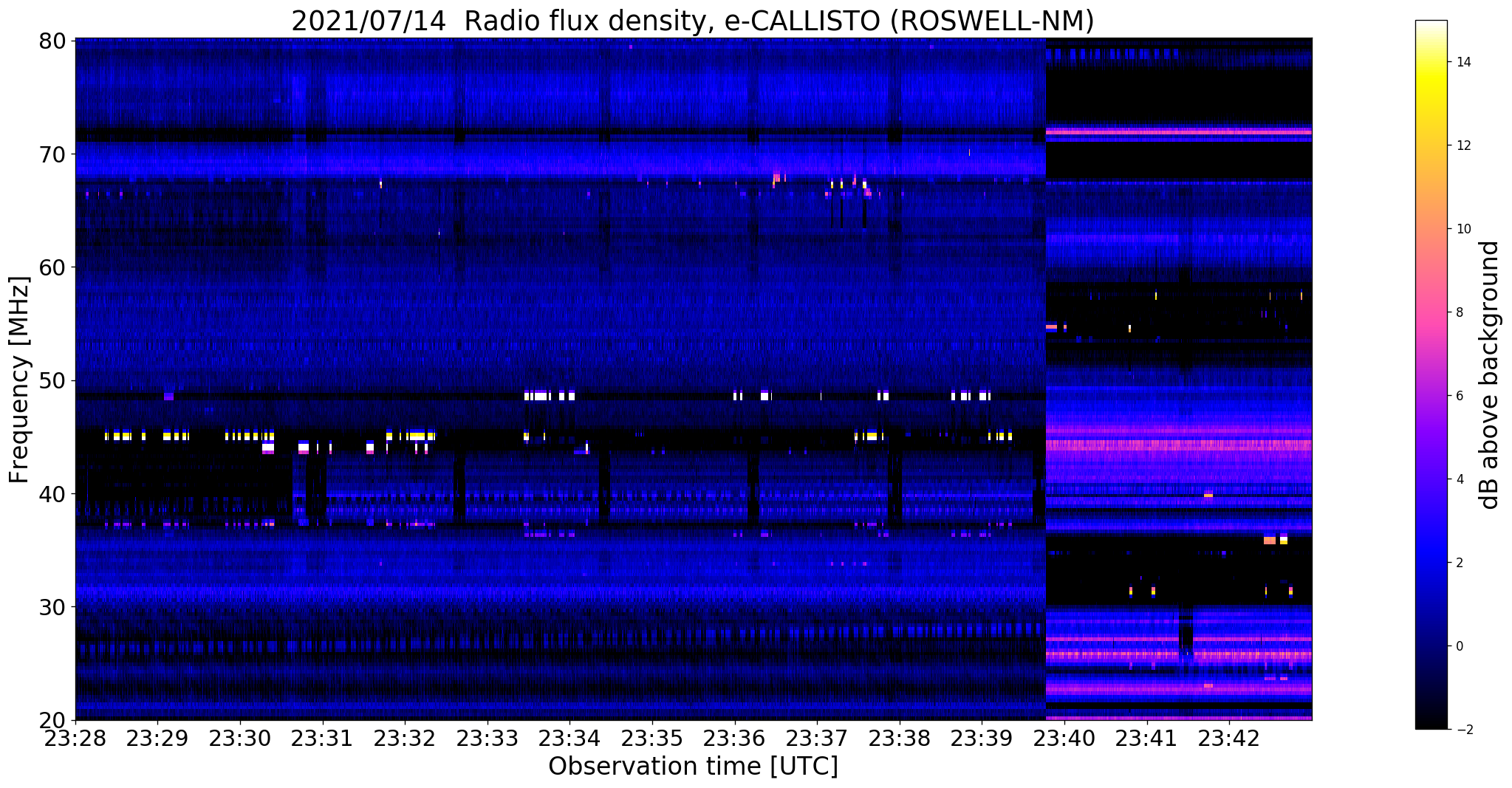Viewport: 1512px width, 788px height.
Task: Click the colorbar tick value 12
Action: (x=1463, y=145)
